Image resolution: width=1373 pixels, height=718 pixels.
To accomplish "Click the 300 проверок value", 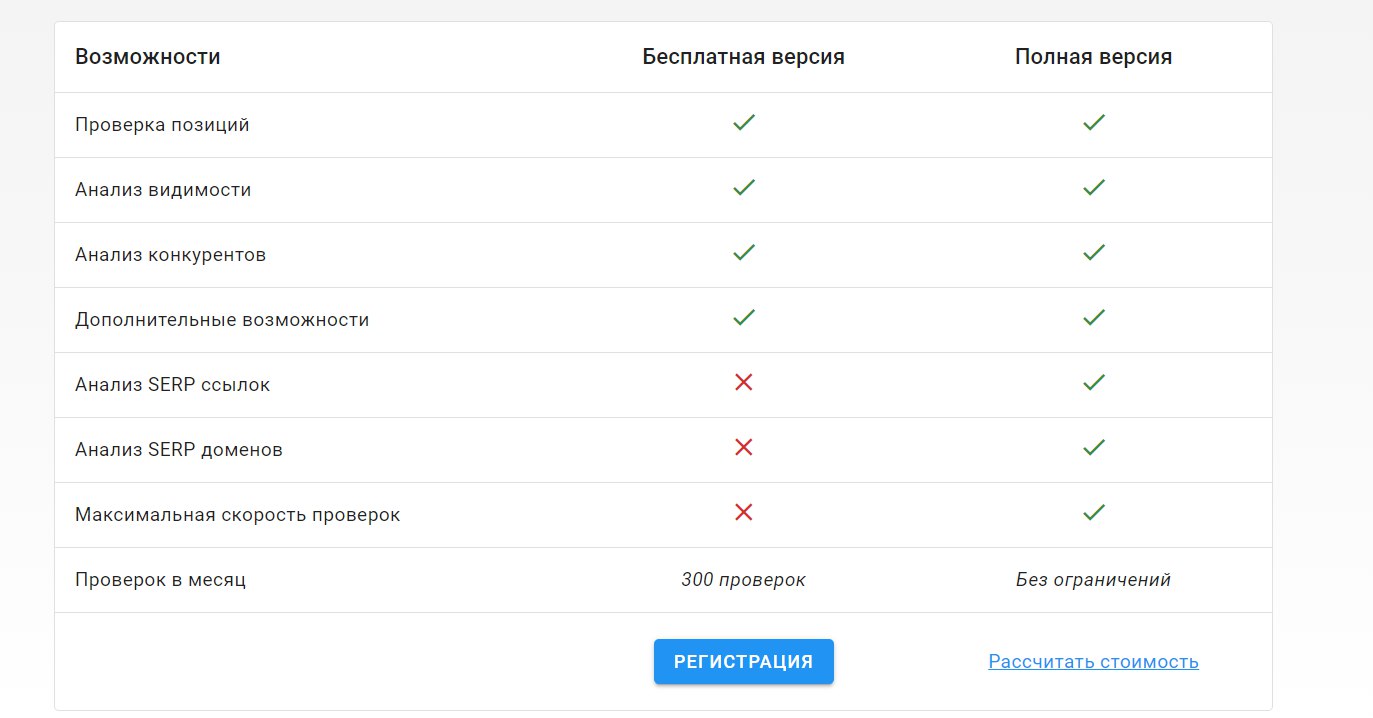I will [743, 580].
